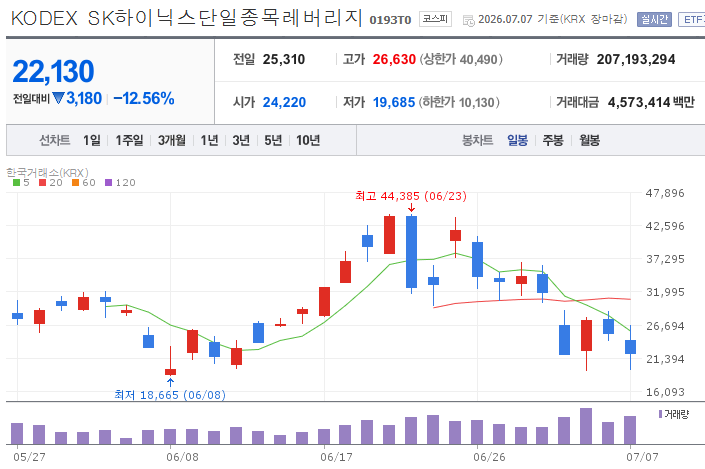Viewport: 705px width, 469px height.
Task: Click the 거래량 value 207,193,294
Action: [x=636, y=59]
